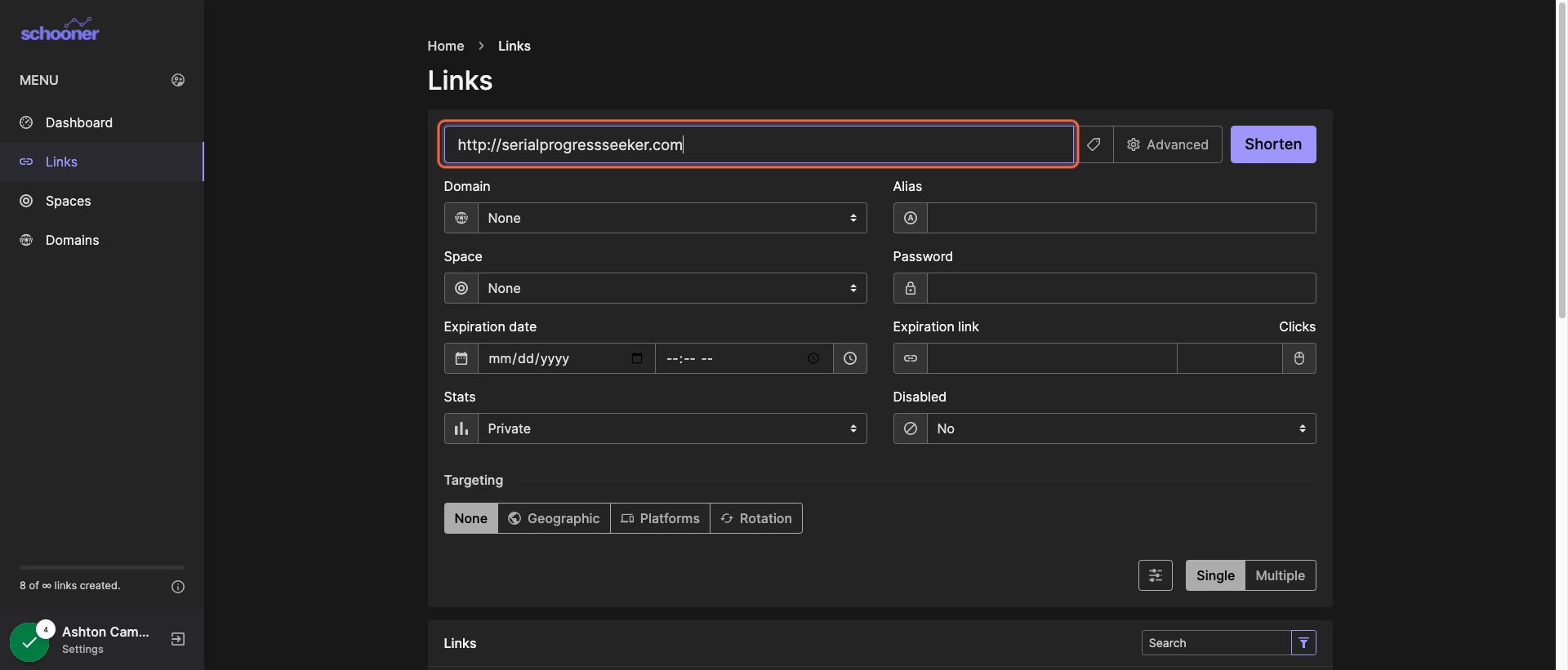Open the calendar picker in the date field

[637, 358]
